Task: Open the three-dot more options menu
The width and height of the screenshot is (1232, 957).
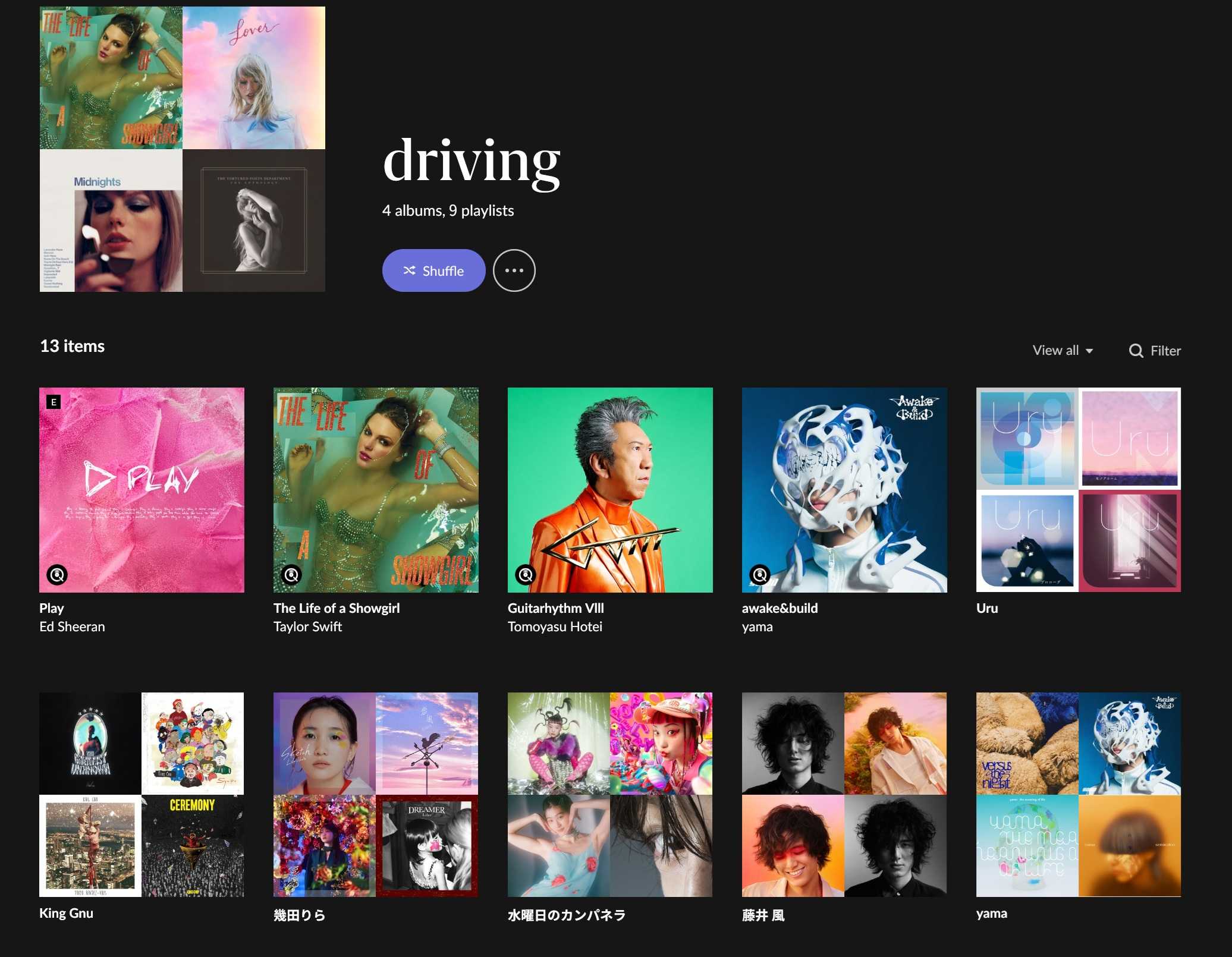Action: (514, 270)
